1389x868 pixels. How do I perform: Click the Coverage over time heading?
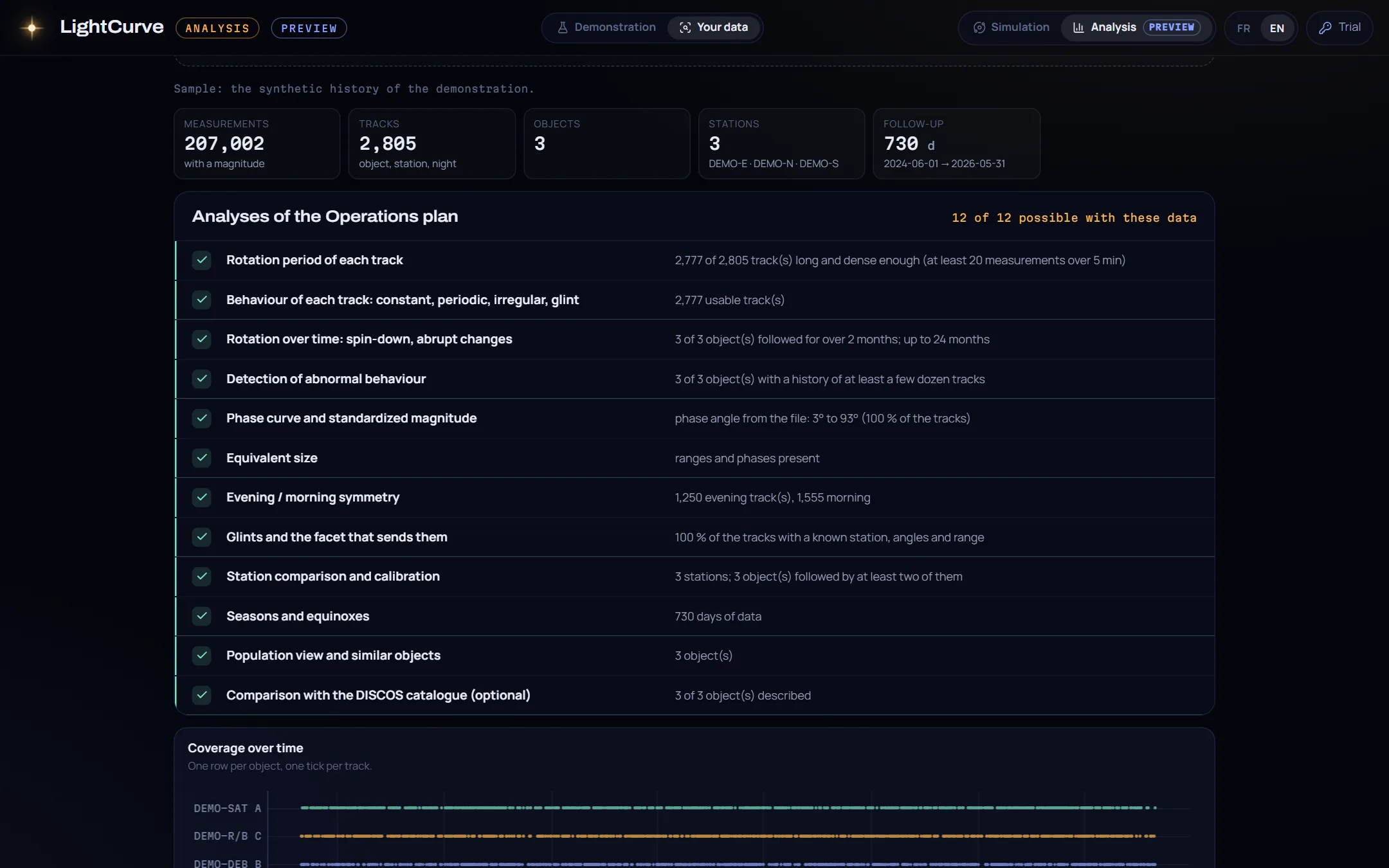coord(246,748)
